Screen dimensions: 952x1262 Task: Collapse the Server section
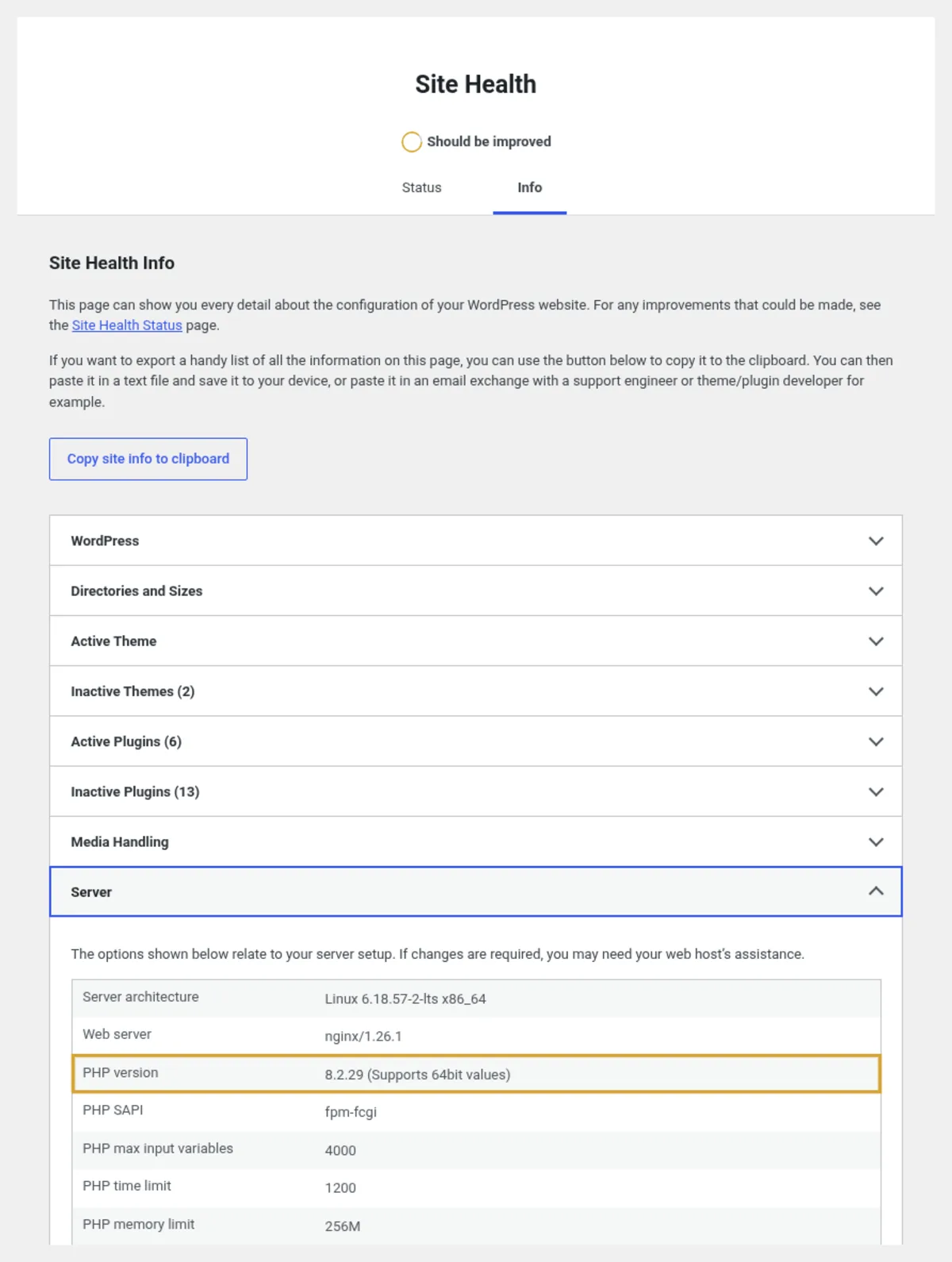(x=476, y=891)
